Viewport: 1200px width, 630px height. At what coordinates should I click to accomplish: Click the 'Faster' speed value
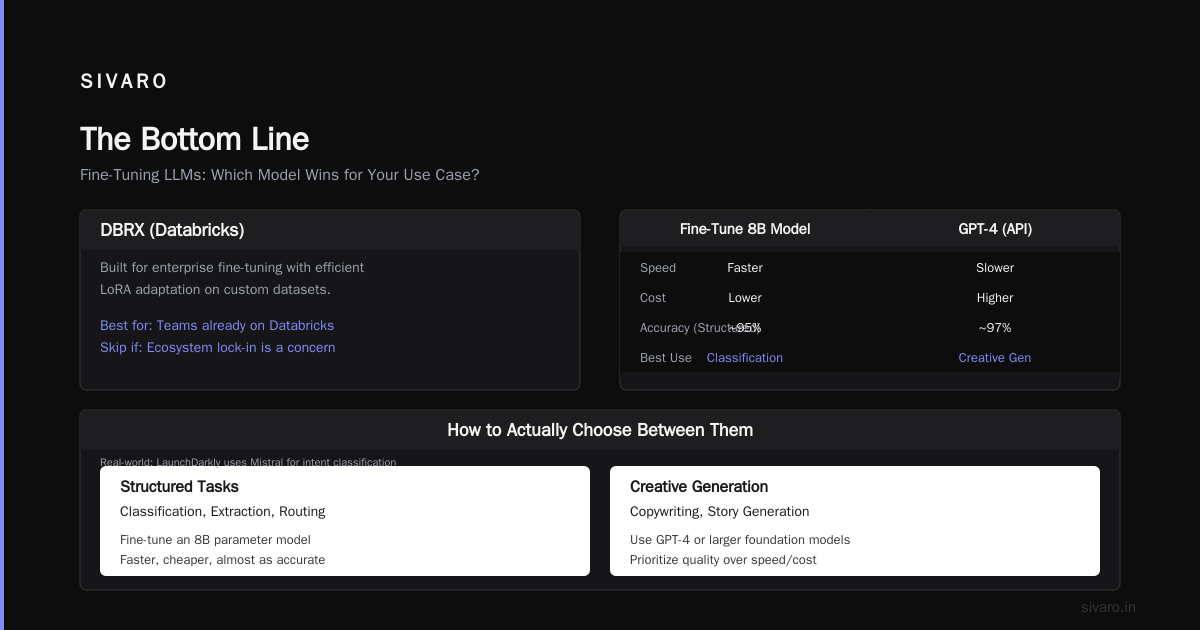pos(745,267)
